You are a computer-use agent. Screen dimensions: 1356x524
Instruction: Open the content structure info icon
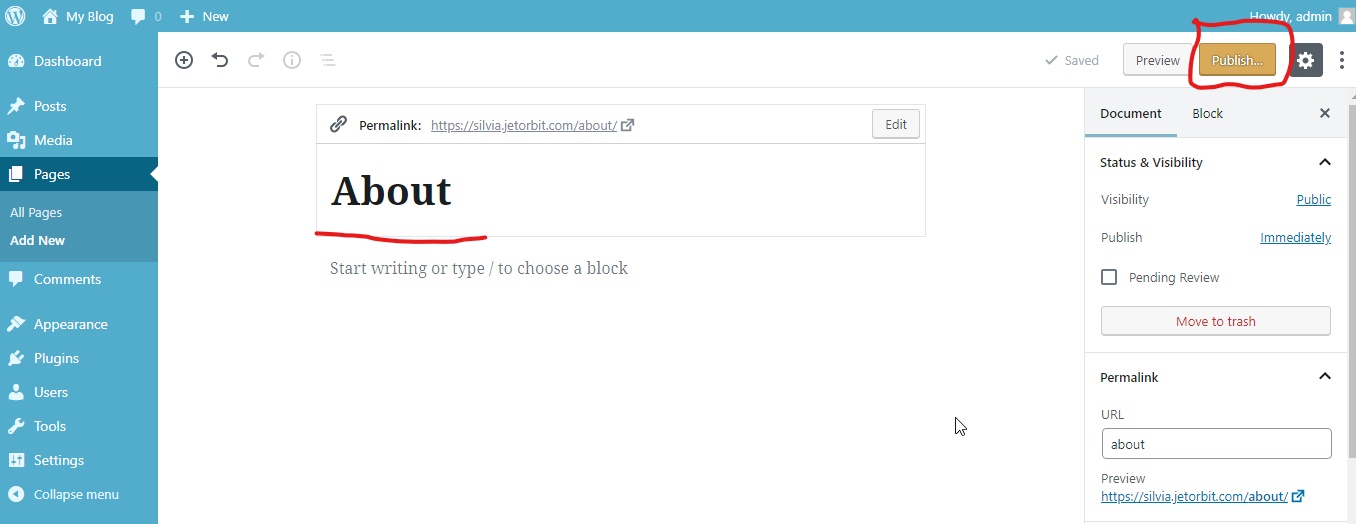(x=292, y=60)
